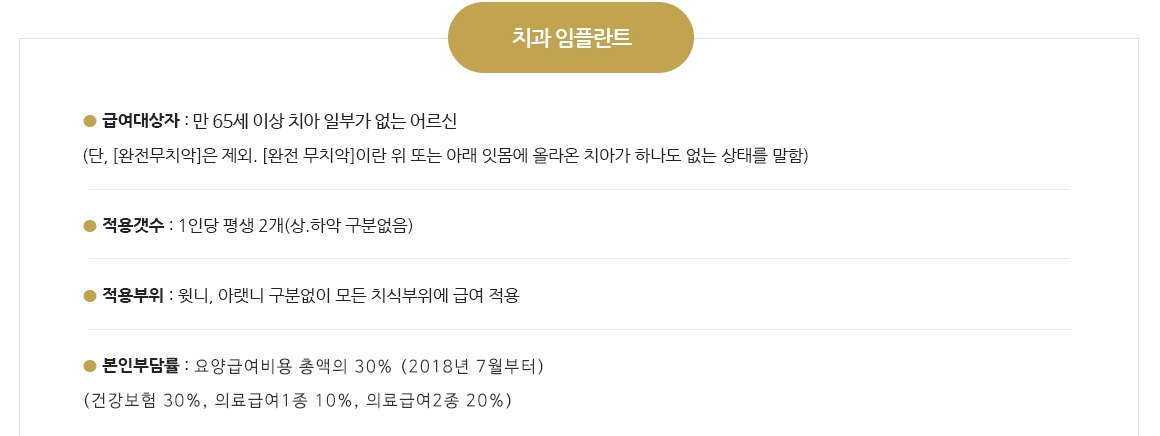Click the 건강보험 30% text
The image size is (1160, 436).
click(x=145, y=400)
